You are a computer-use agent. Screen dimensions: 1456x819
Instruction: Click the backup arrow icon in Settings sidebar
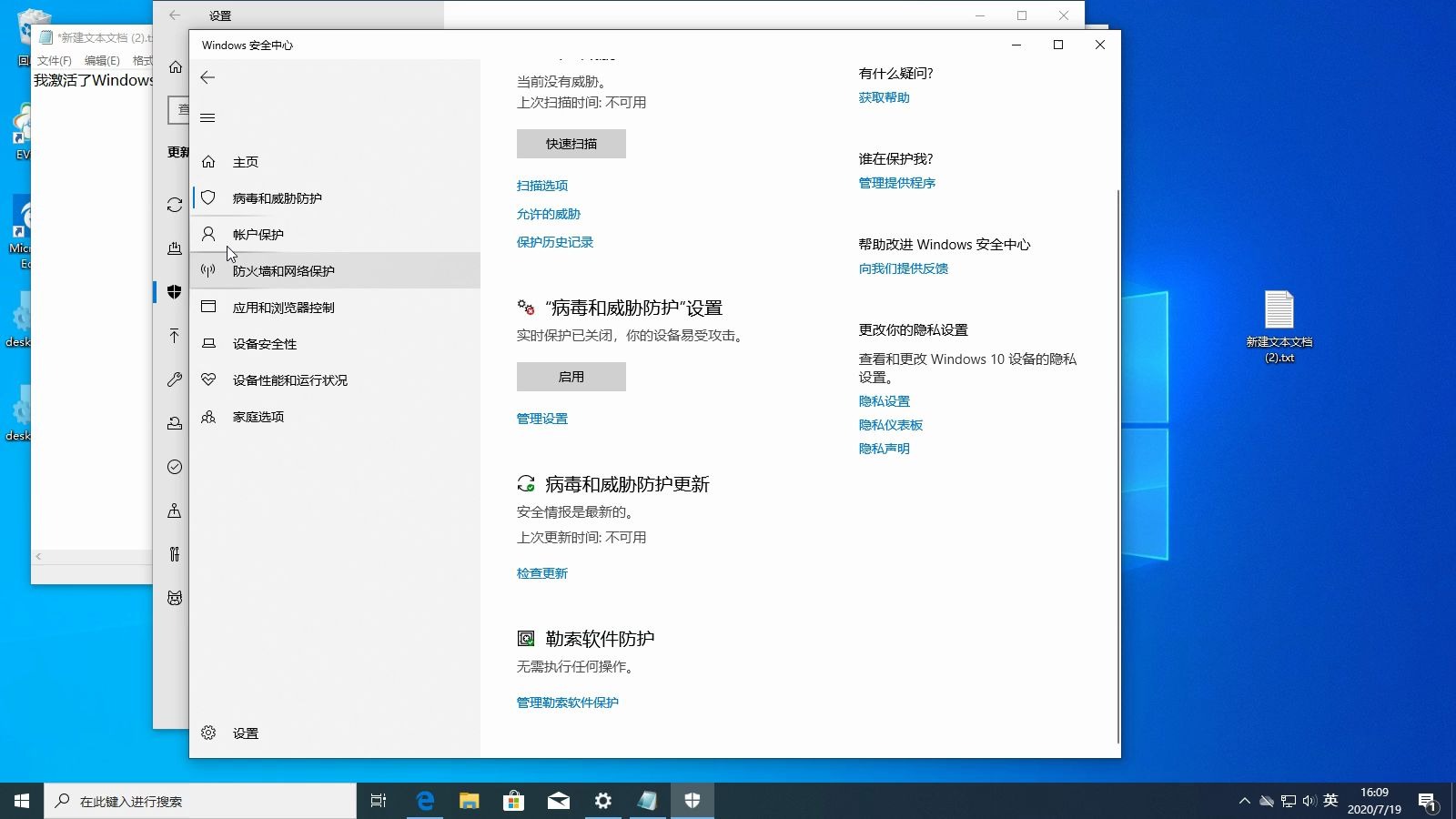175,336
